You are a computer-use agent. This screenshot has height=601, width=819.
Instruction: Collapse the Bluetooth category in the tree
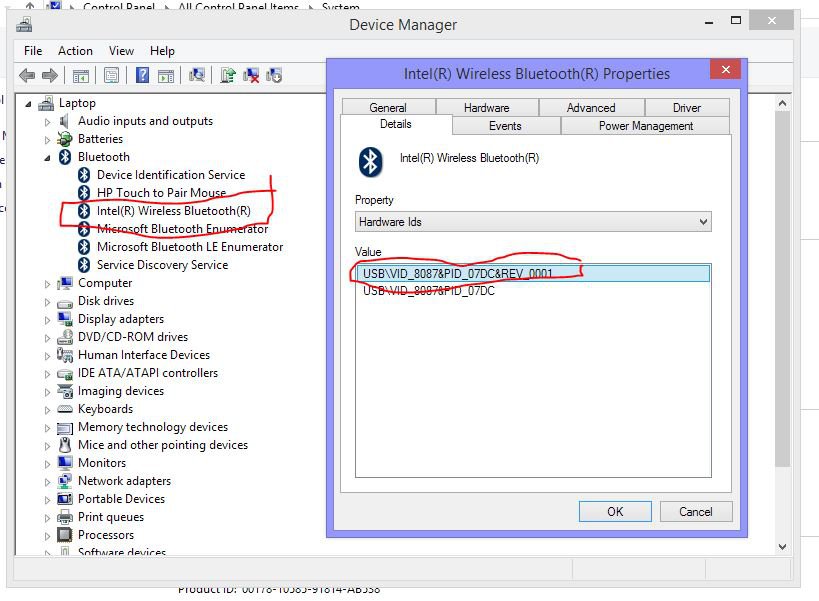tap(47, 157)
